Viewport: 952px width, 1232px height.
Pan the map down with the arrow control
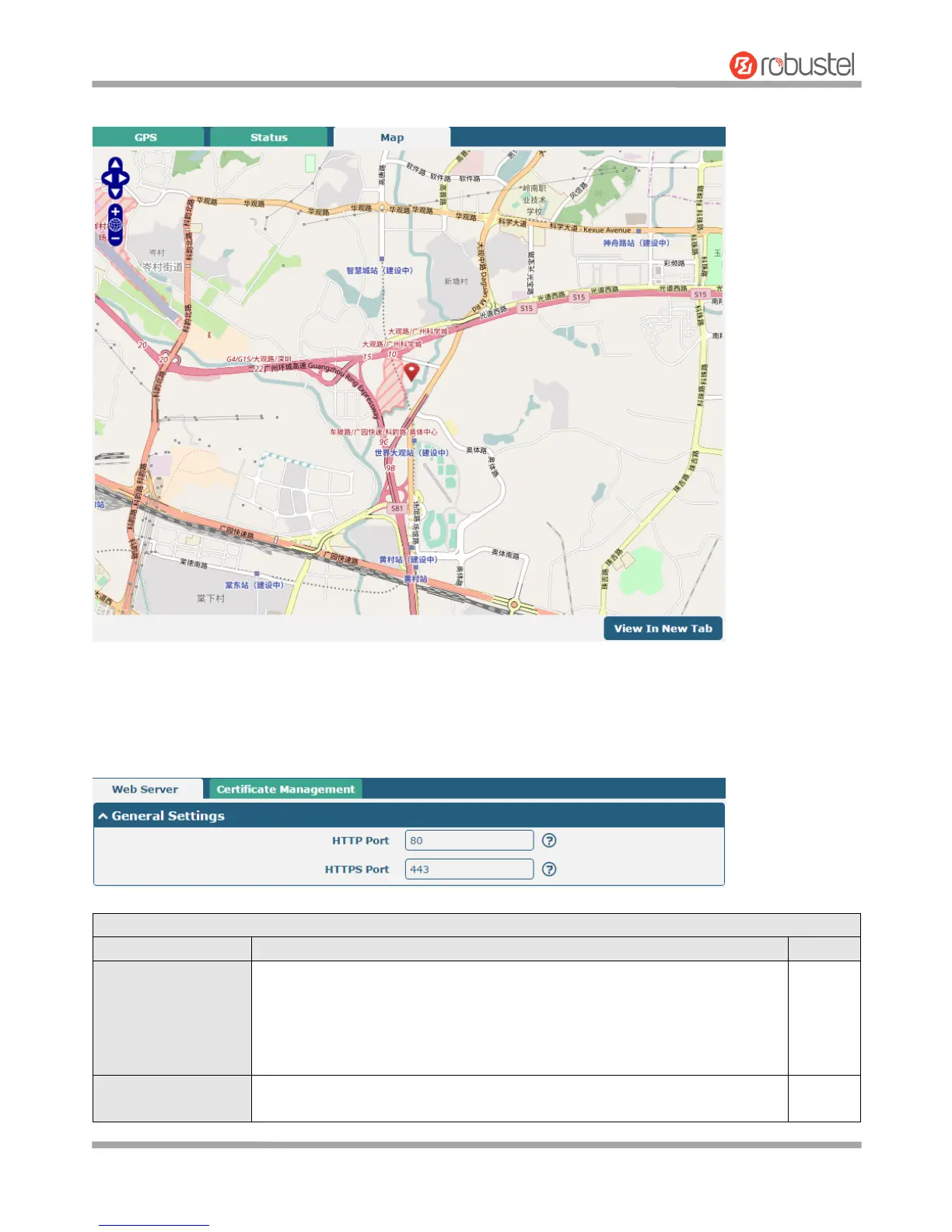[115, 192]
